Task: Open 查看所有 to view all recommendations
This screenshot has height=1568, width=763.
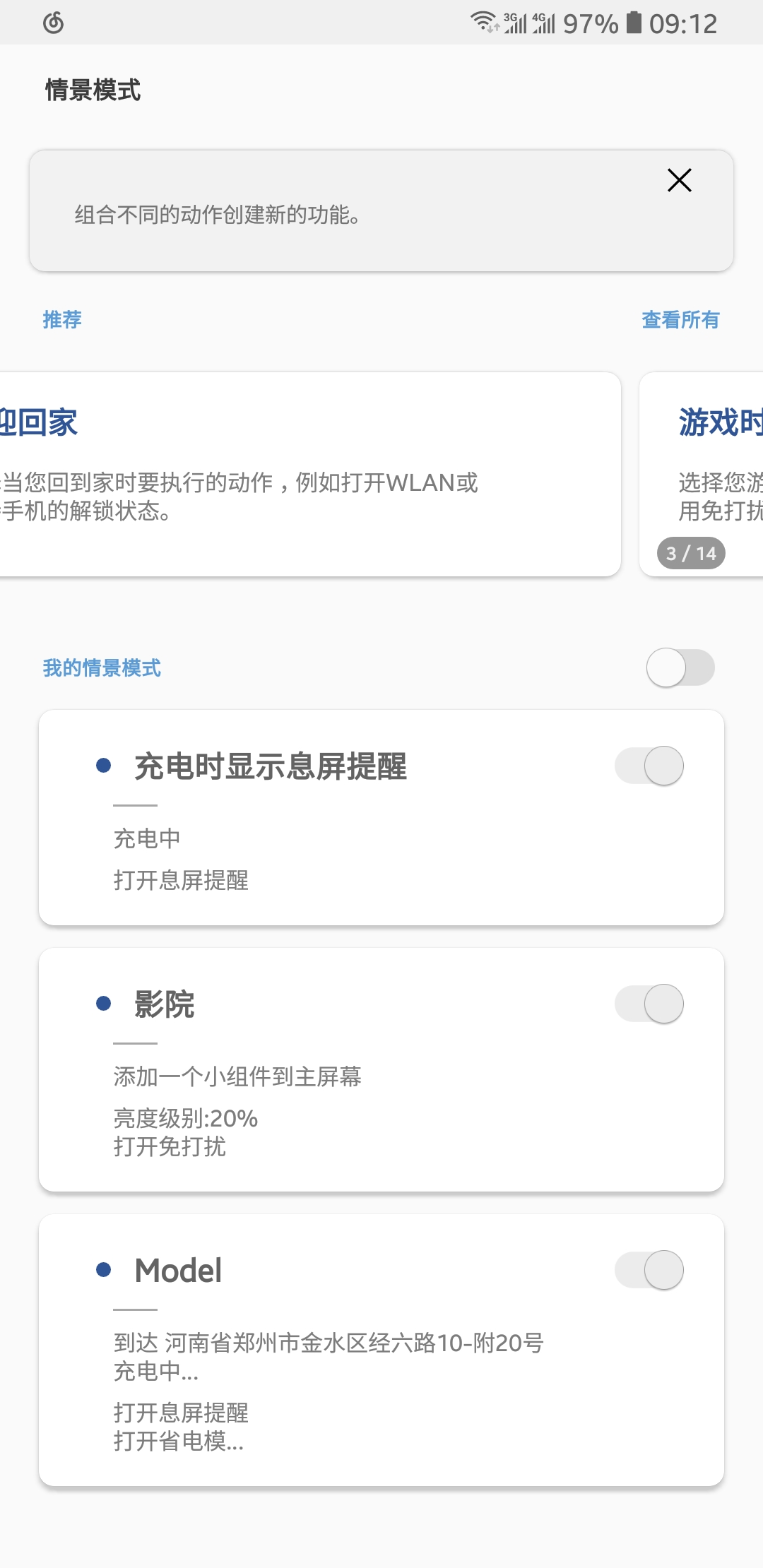Action: point(680,320)
